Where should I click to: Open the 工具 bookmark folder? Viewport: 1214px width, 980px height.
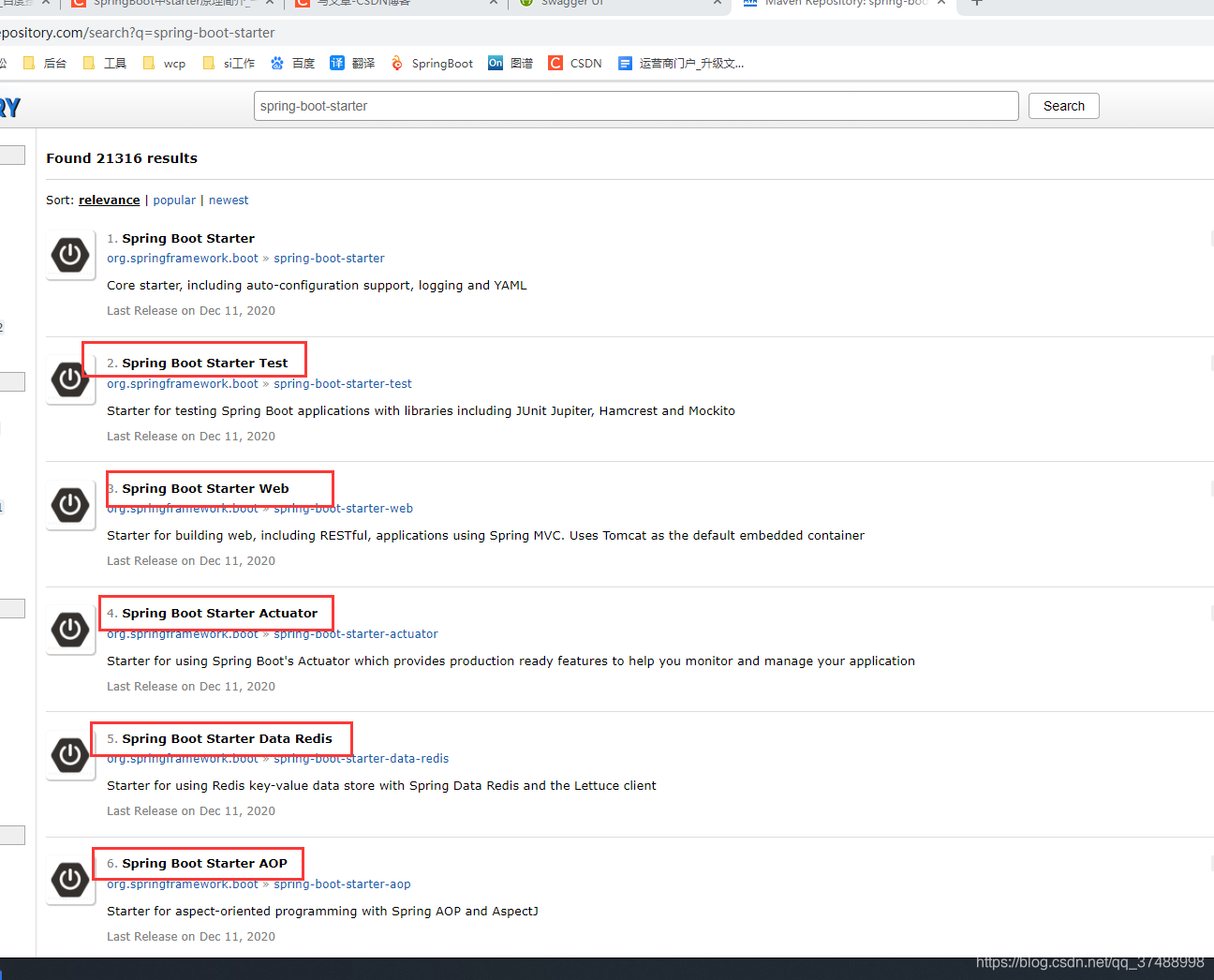tap(105, 64)
